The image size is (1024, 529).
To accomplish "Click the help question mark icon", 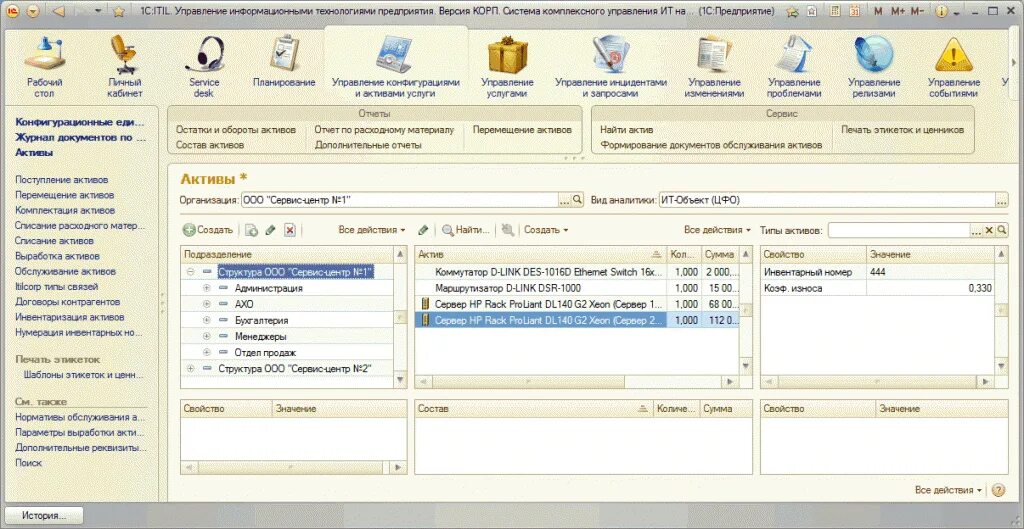I will 998,490.
